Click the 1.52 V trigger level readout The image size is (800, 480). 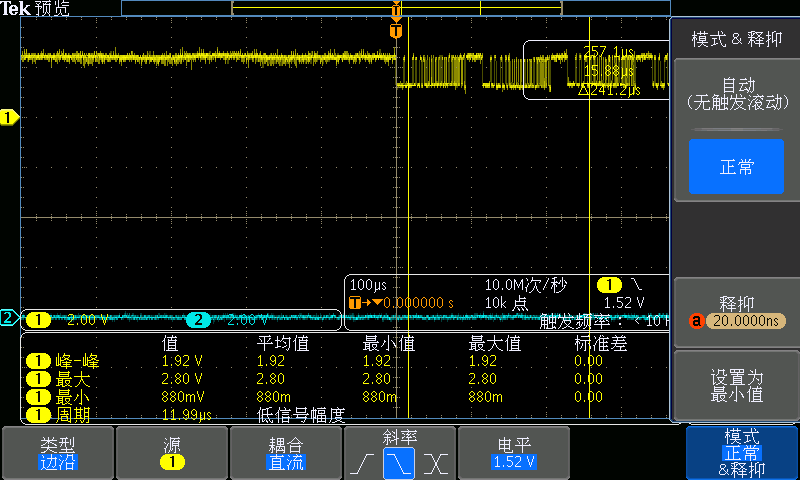click(x=623, y=303)
